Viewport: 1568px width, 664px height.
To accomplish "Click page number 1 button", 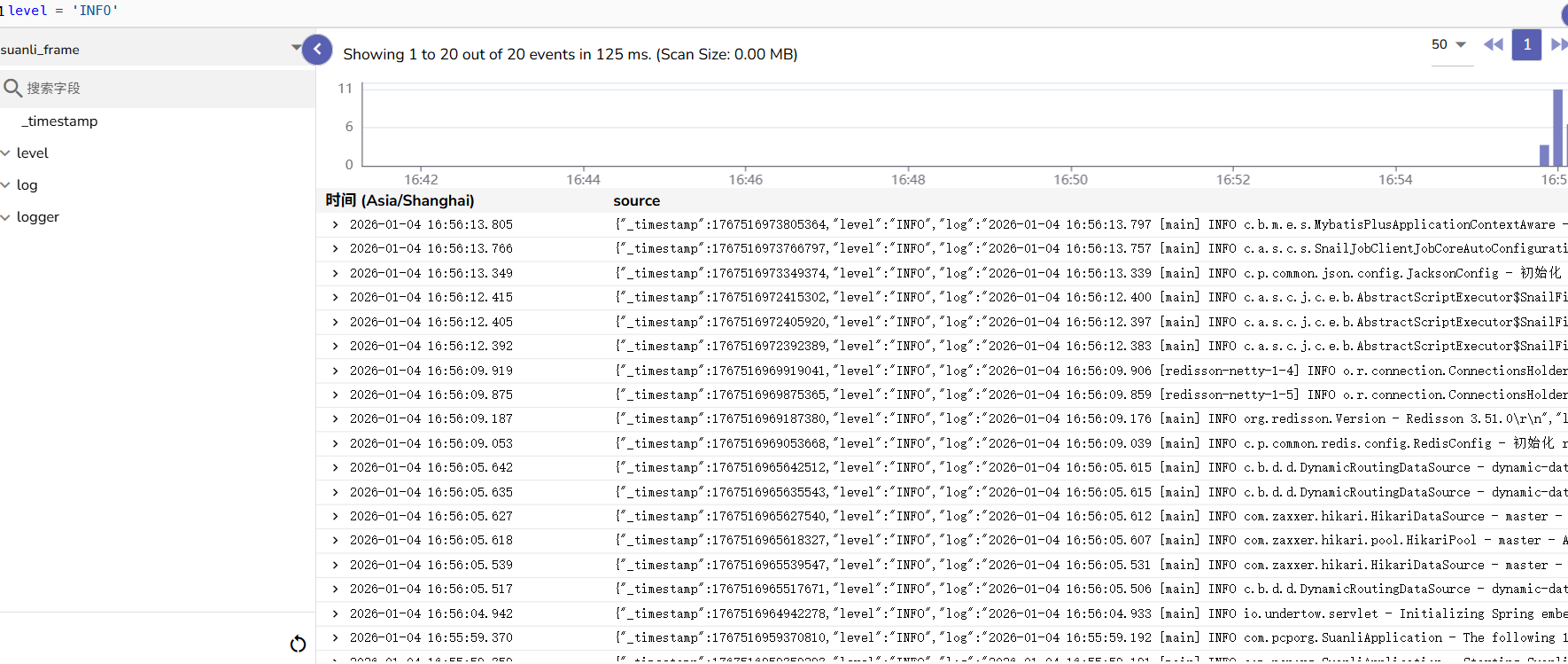I will (x=1526, y=44).
